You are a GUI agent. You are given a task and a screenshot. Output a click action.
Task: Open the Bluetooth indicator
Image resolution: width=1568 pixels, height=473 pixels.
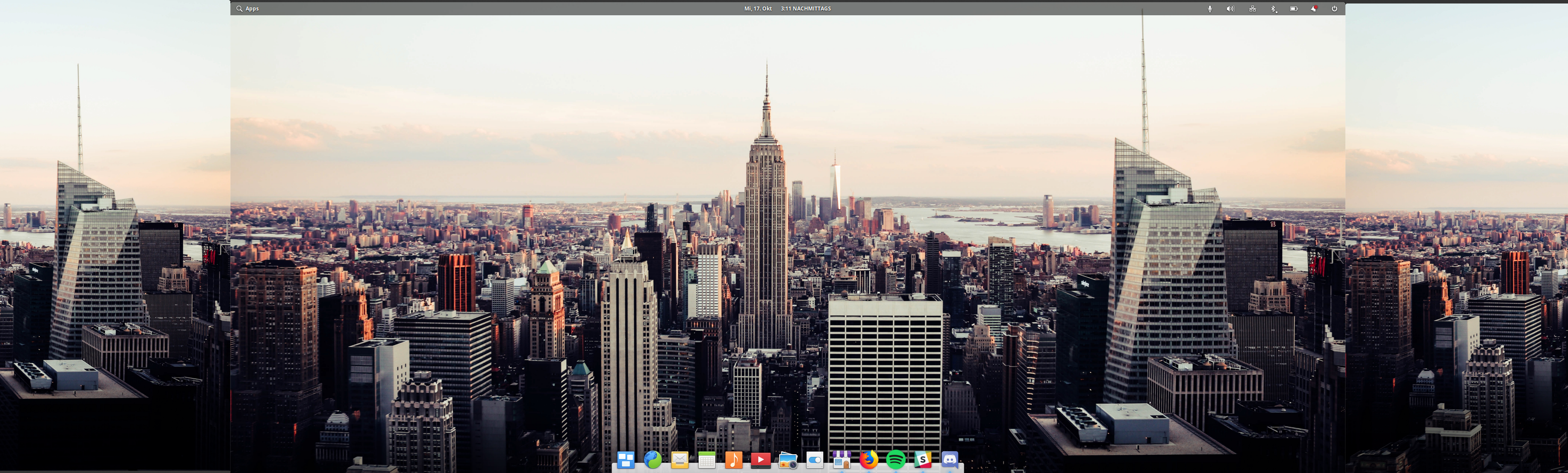click(1274, 9)
